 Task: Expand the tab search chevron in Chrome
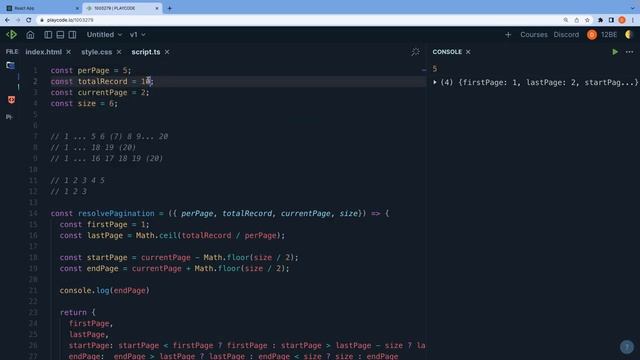point(632,8)
